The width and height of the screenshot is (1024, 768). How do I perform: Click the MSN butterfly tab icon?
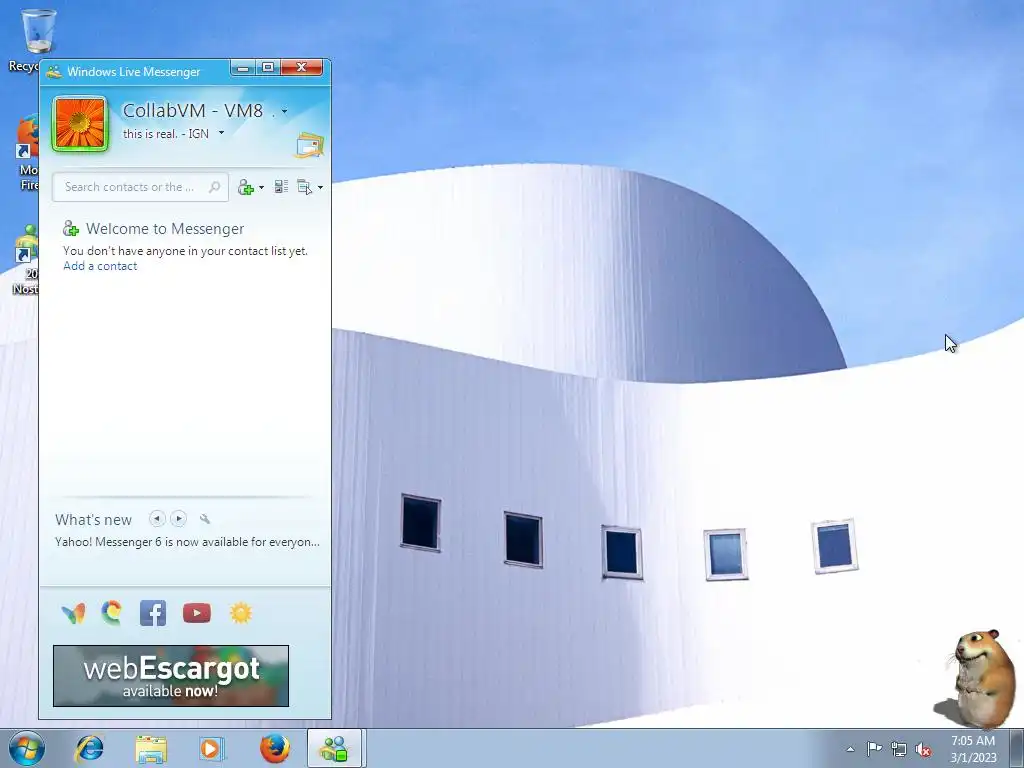pyautogui.click(x=73, y=613)
